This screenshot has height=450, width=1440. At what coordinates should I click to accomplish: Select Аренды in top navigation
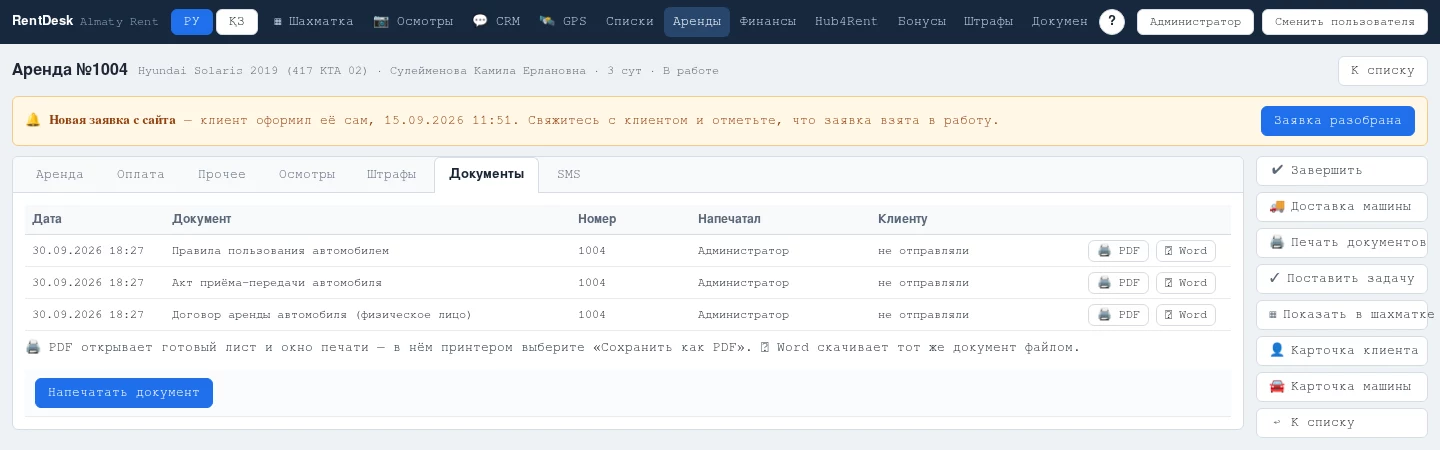click(697, 22)
